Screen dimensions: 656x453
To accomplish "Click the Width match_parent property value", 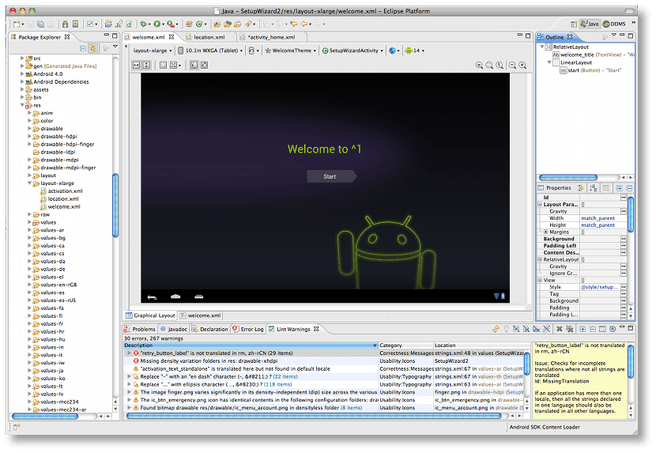I will pos(598,218).
